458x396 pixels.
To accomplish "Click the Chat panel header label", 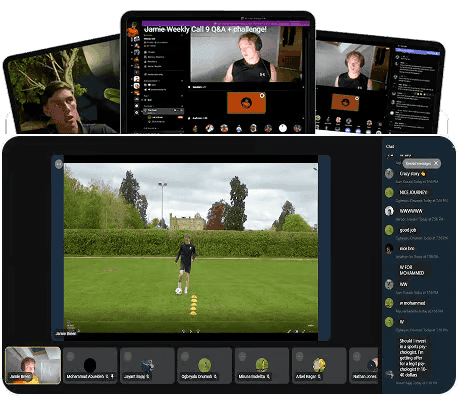I will click(x=390, y=146).
